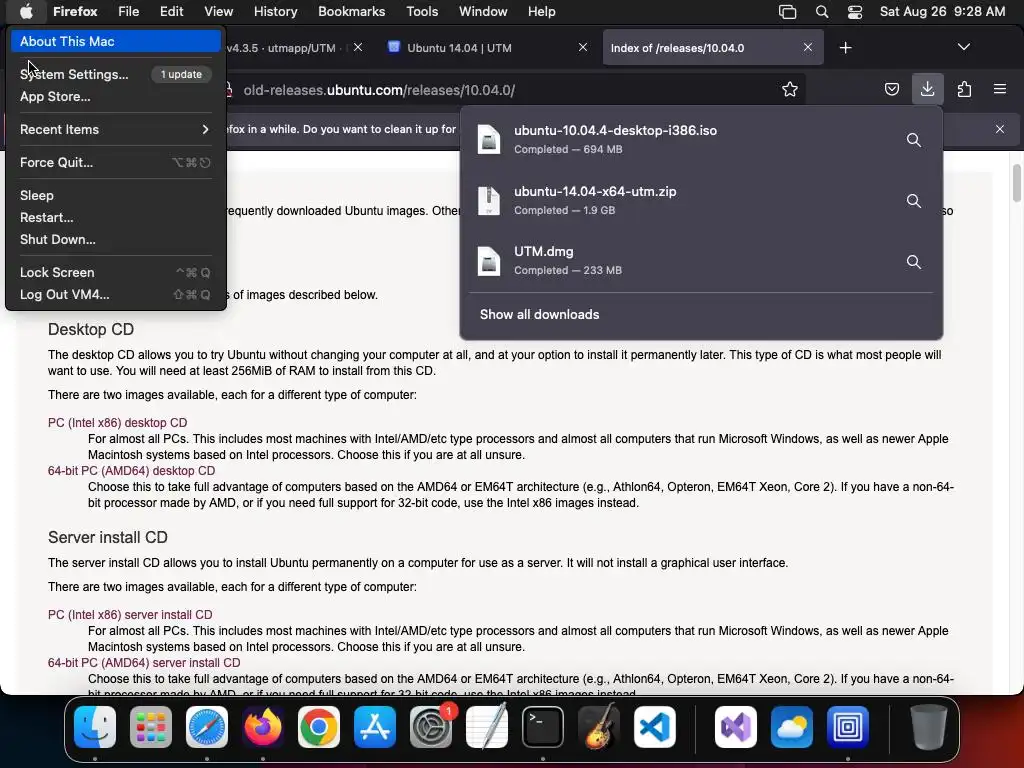Close the Ubuntu 14.04 | UTM tab
The image size is (1024, 768).
pyautogui.click(x=583, y=47)
